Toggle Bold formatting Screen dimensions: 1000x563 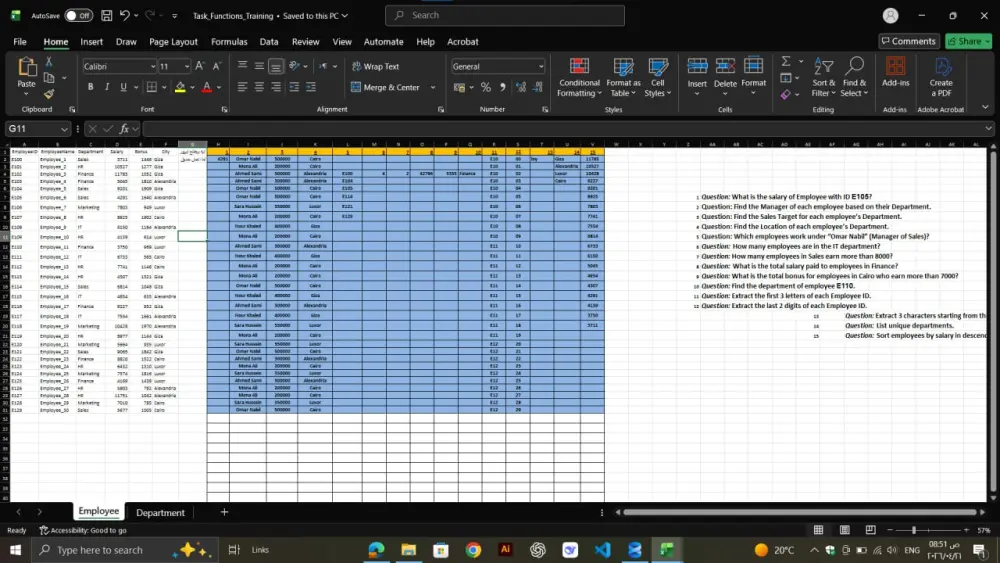pyautogui.click(x=91, y=87)
